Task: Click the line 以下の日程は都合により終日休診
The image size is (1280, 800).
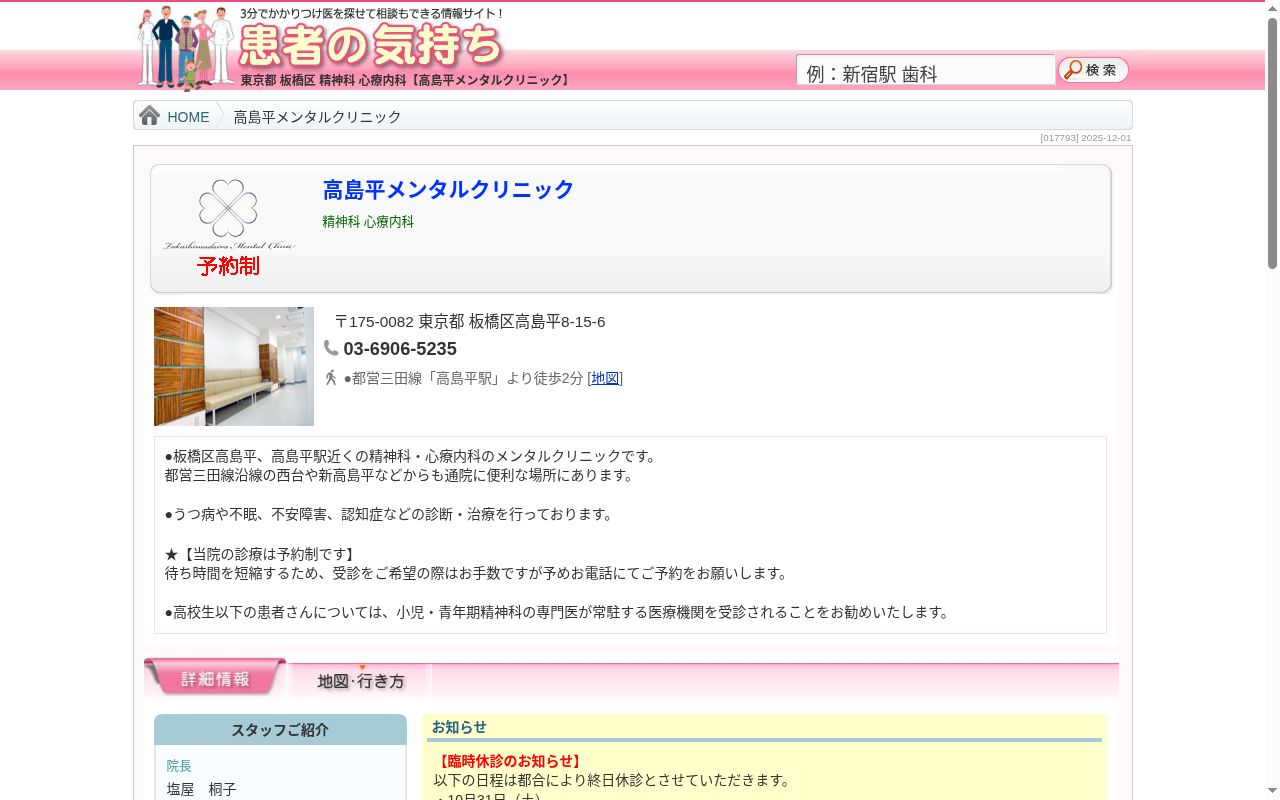Action: [612, 780]
